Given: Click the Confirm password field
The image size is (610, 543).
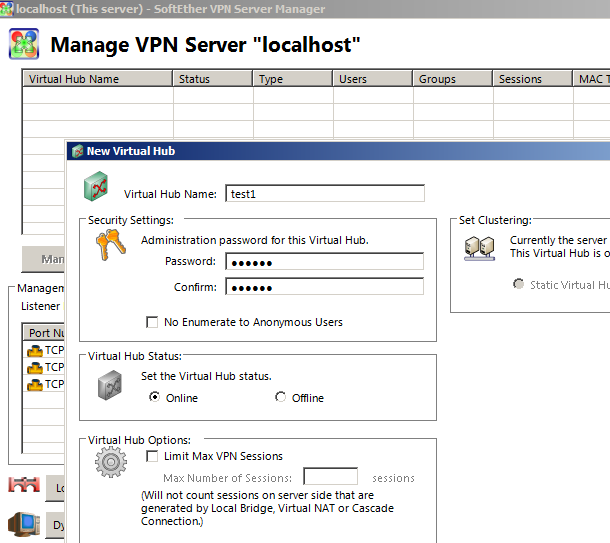Looking at the screenshot, I should point(324,286).
